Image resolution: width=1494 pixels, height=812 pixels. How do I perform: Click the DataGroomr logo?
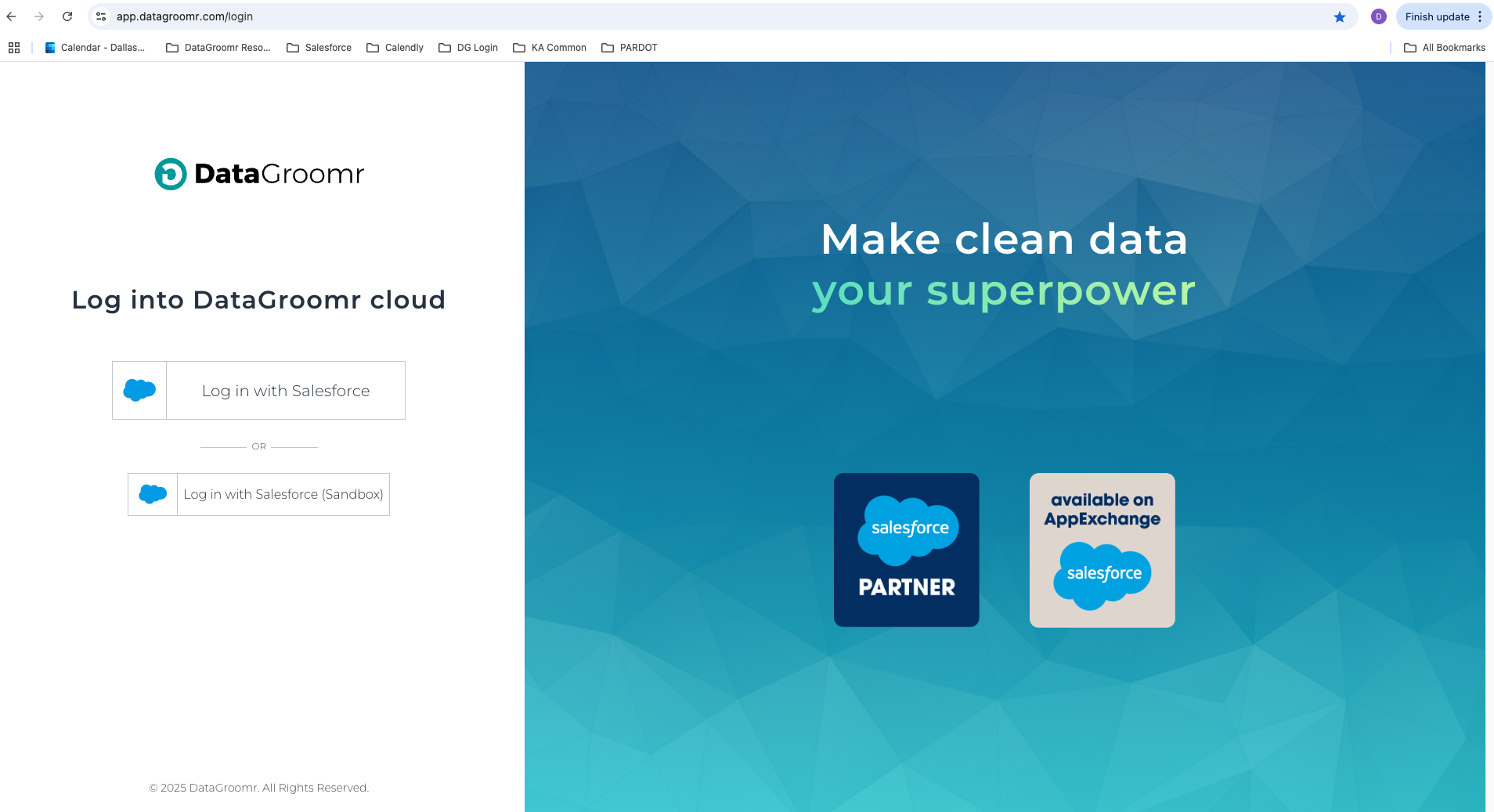tap(259, 174)
